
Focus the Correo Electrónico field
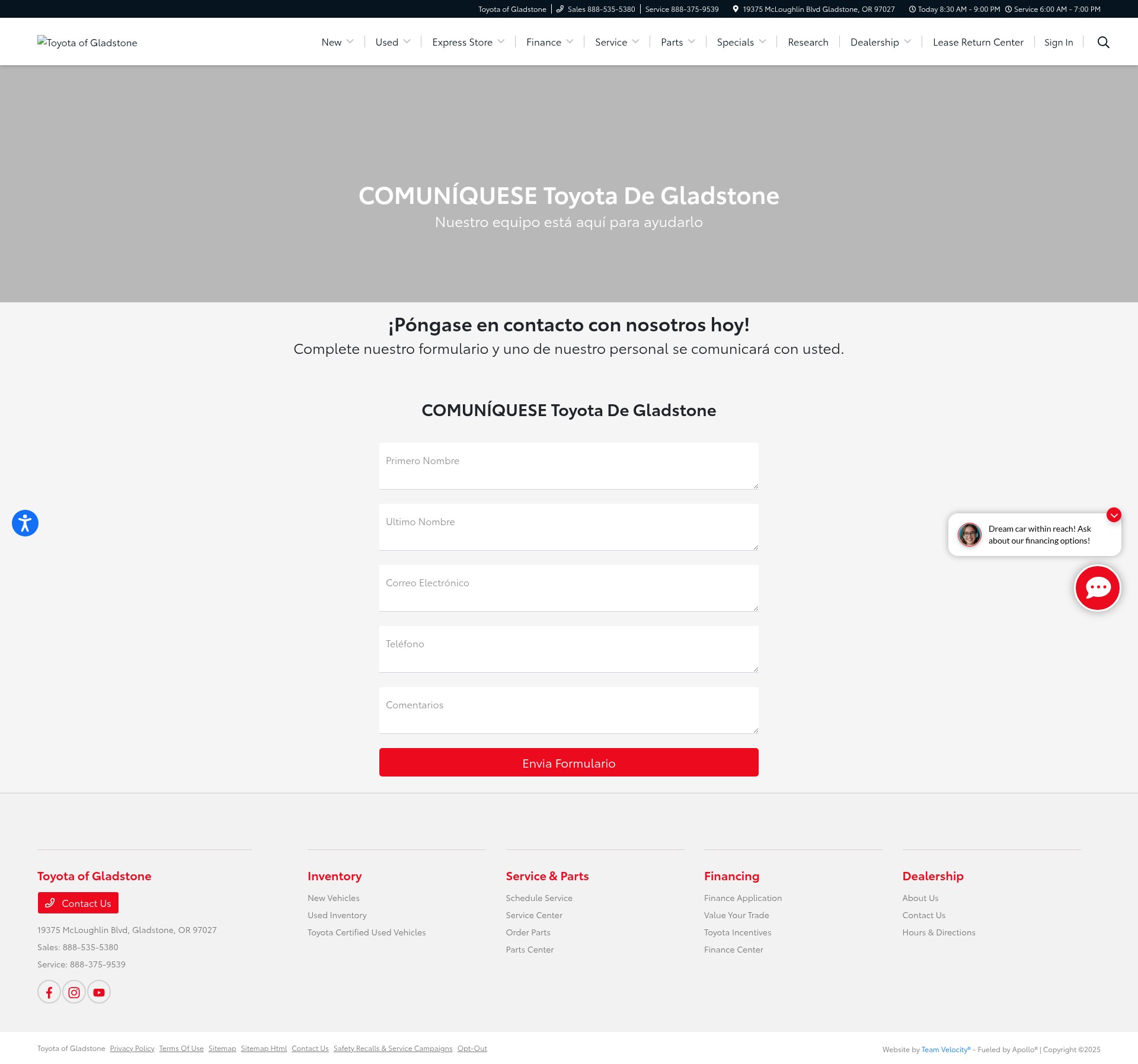[569, 588]
